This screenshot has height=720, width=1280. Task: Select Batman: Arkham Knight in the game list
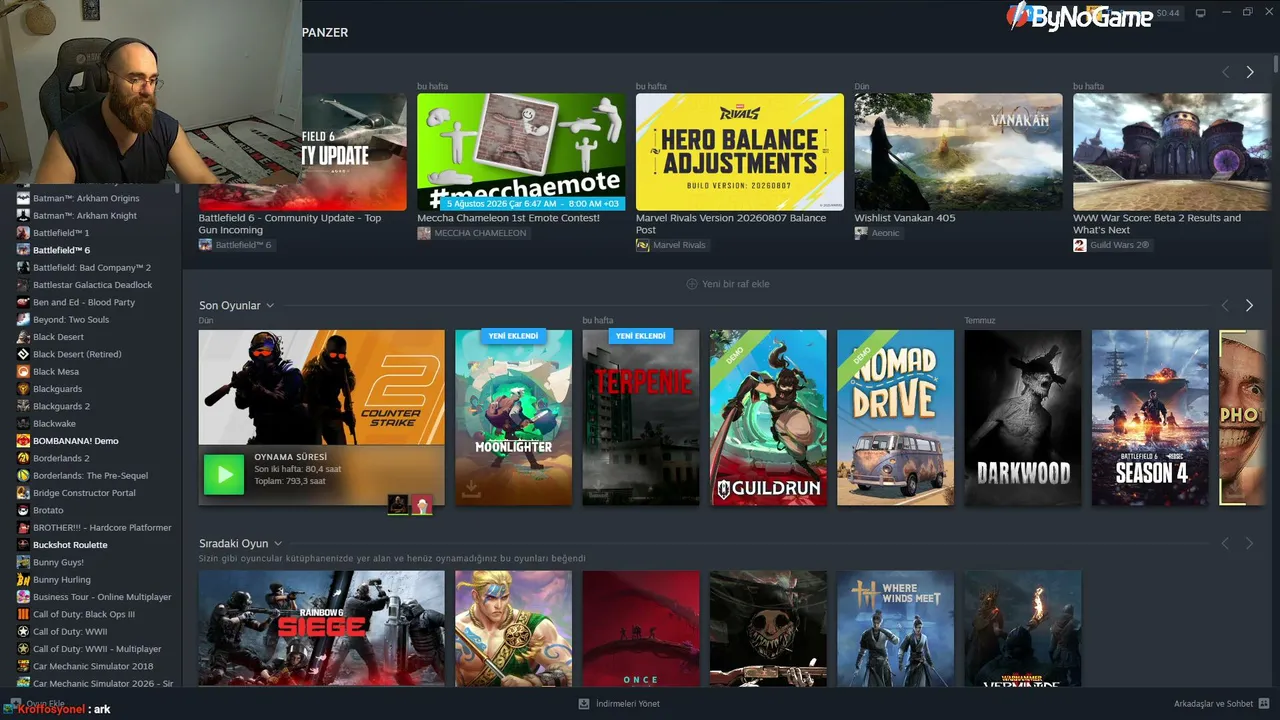click(85, 216)
